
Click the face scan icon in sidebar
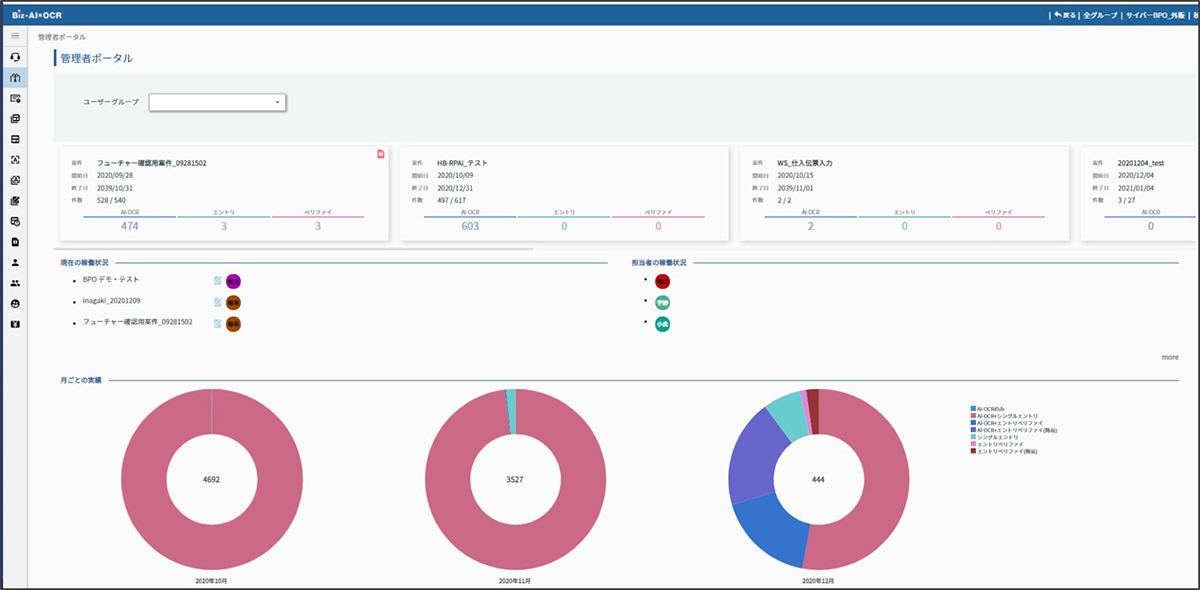(x=15, y=160)
